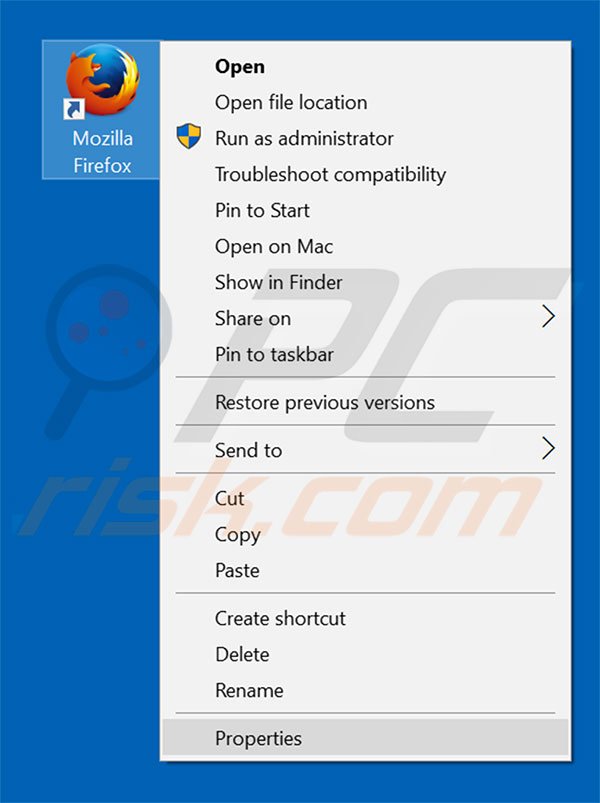
Task: Click the shortcut arrow overlay on Firefox icon
Action: click(74, 110)
